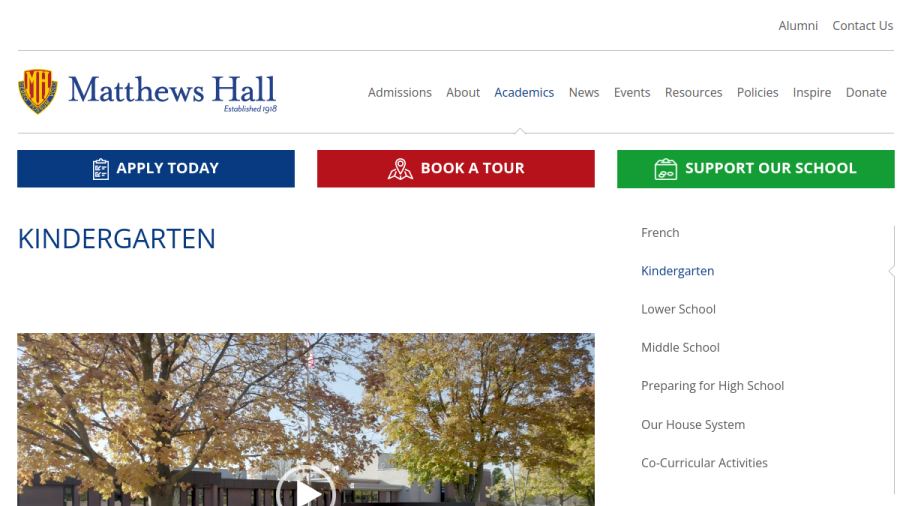The width and height of the screenshot is (900, 506).
Task: Go to the Middle School page
Action: 680,347
